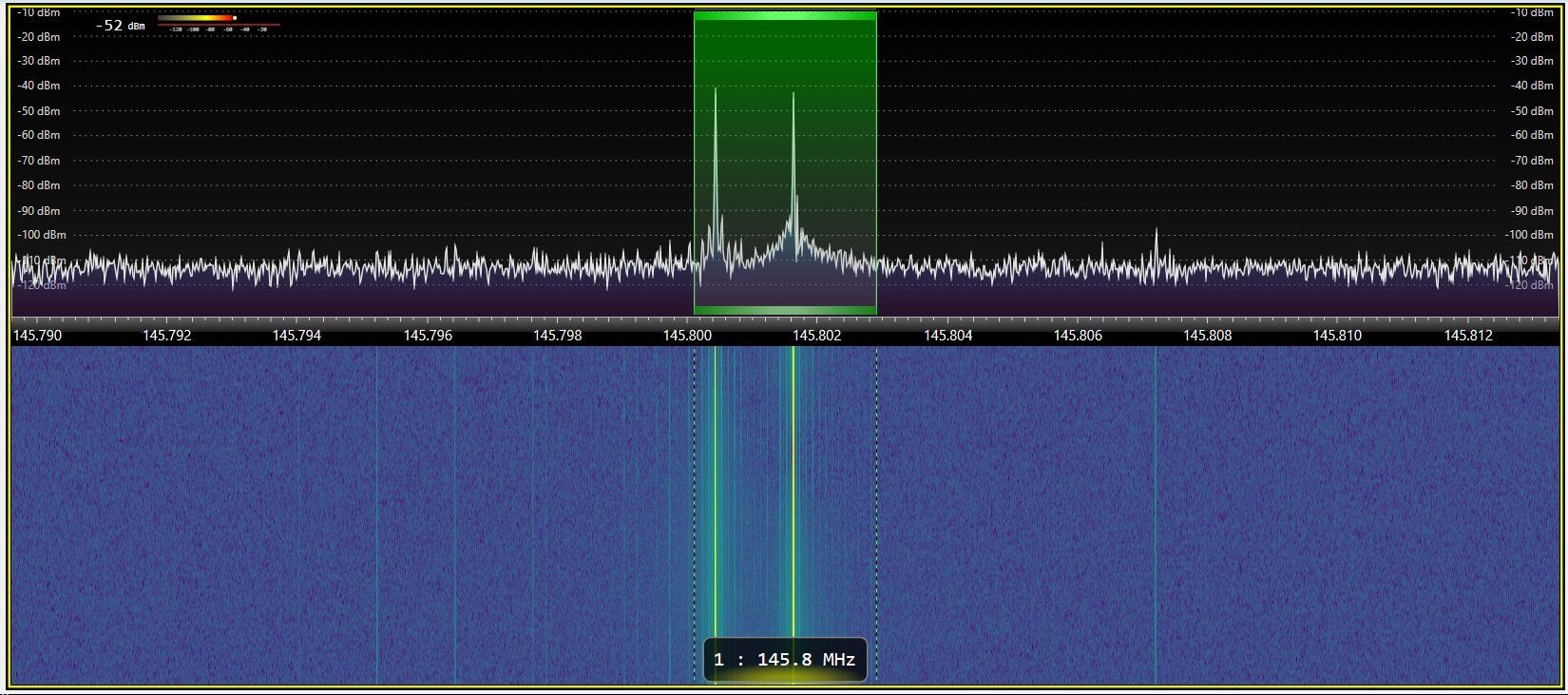The width and height of the screenshot is (1568, 695).
Task: Click the 145.792 frequency axis label
Action: pos(166,335)
